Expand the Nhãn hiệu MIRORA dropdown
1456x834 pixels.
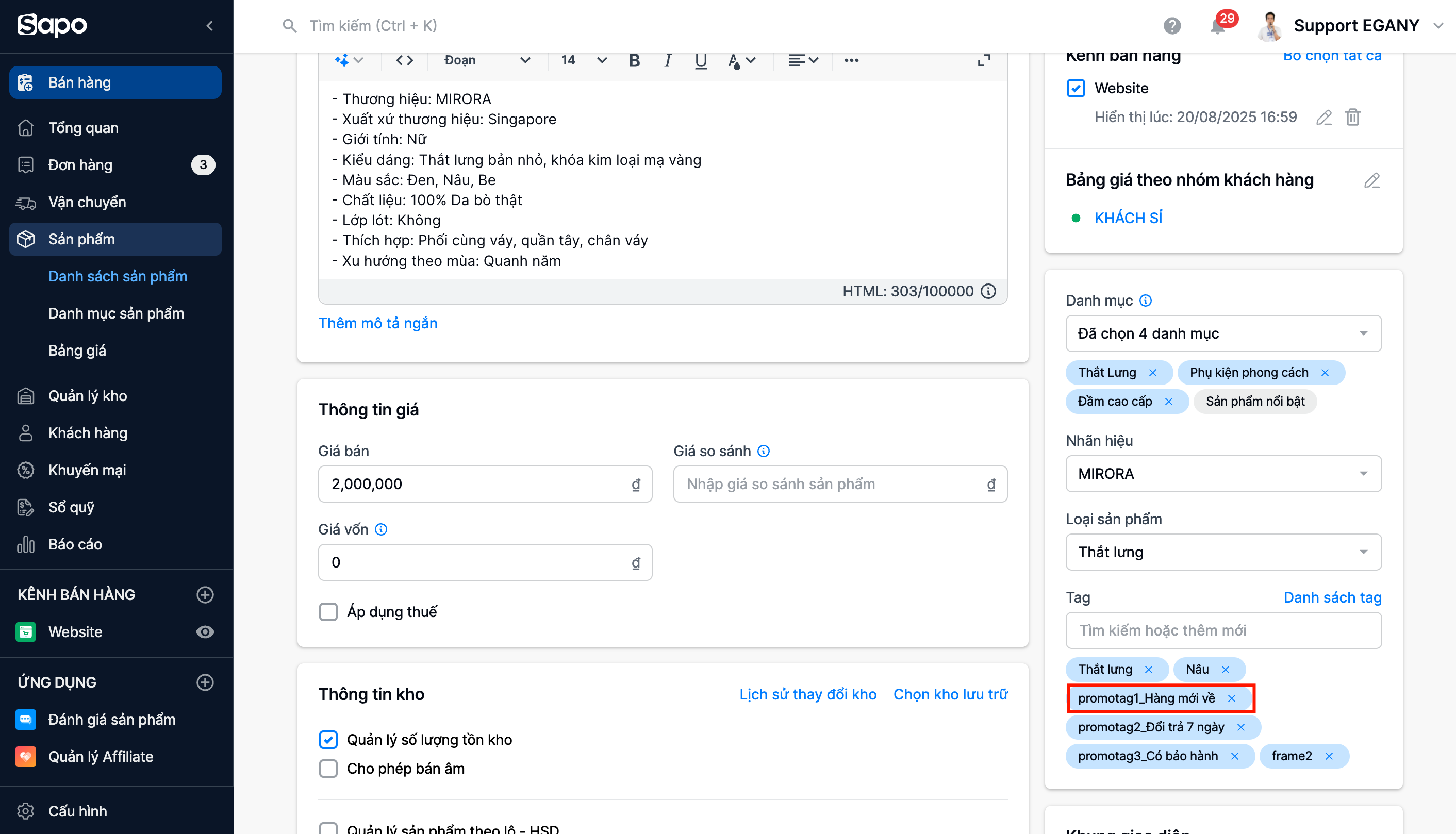pyautogui.click(x=1223, y=474)
